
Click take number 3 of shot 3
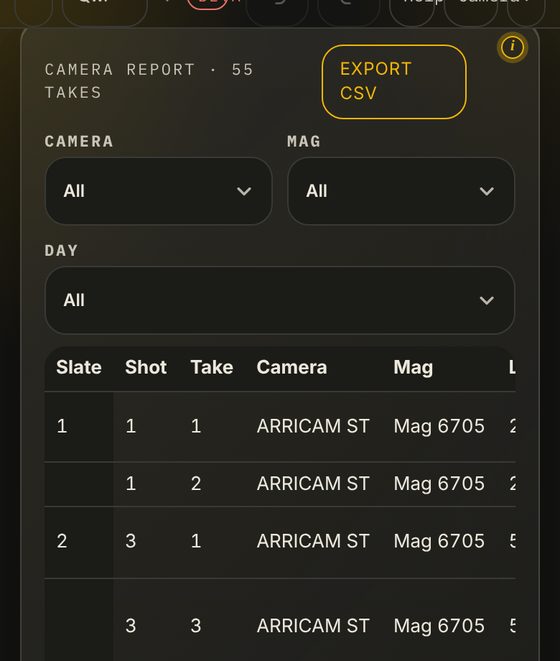click(196, 626)
